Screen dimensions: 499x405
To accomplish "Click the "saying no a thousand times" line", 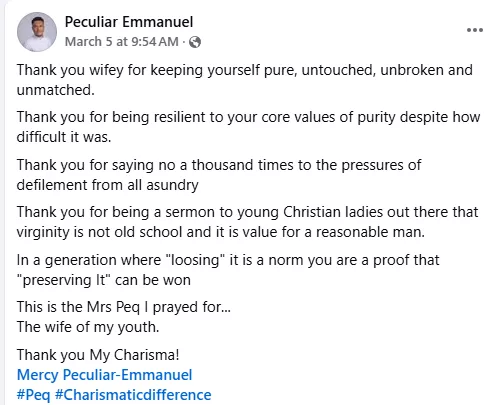I will tap(219, 165).
